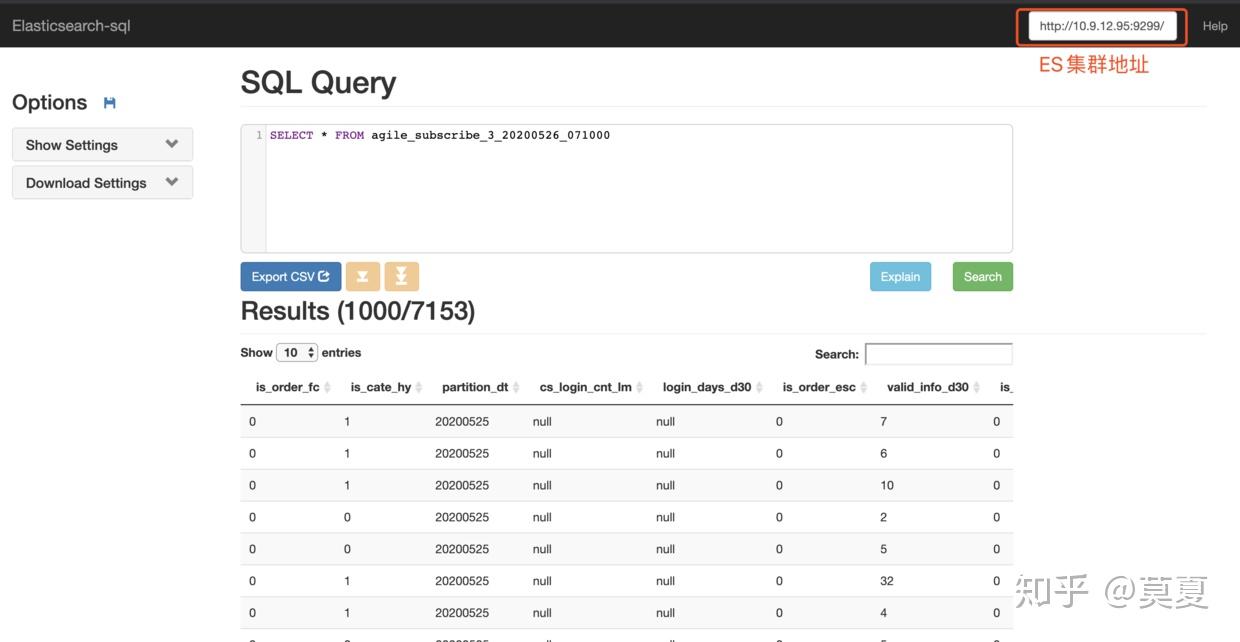Viewport: 1240px width, 642px height.
Task: Expand the Show Settings panel
Action: (102, 145)
